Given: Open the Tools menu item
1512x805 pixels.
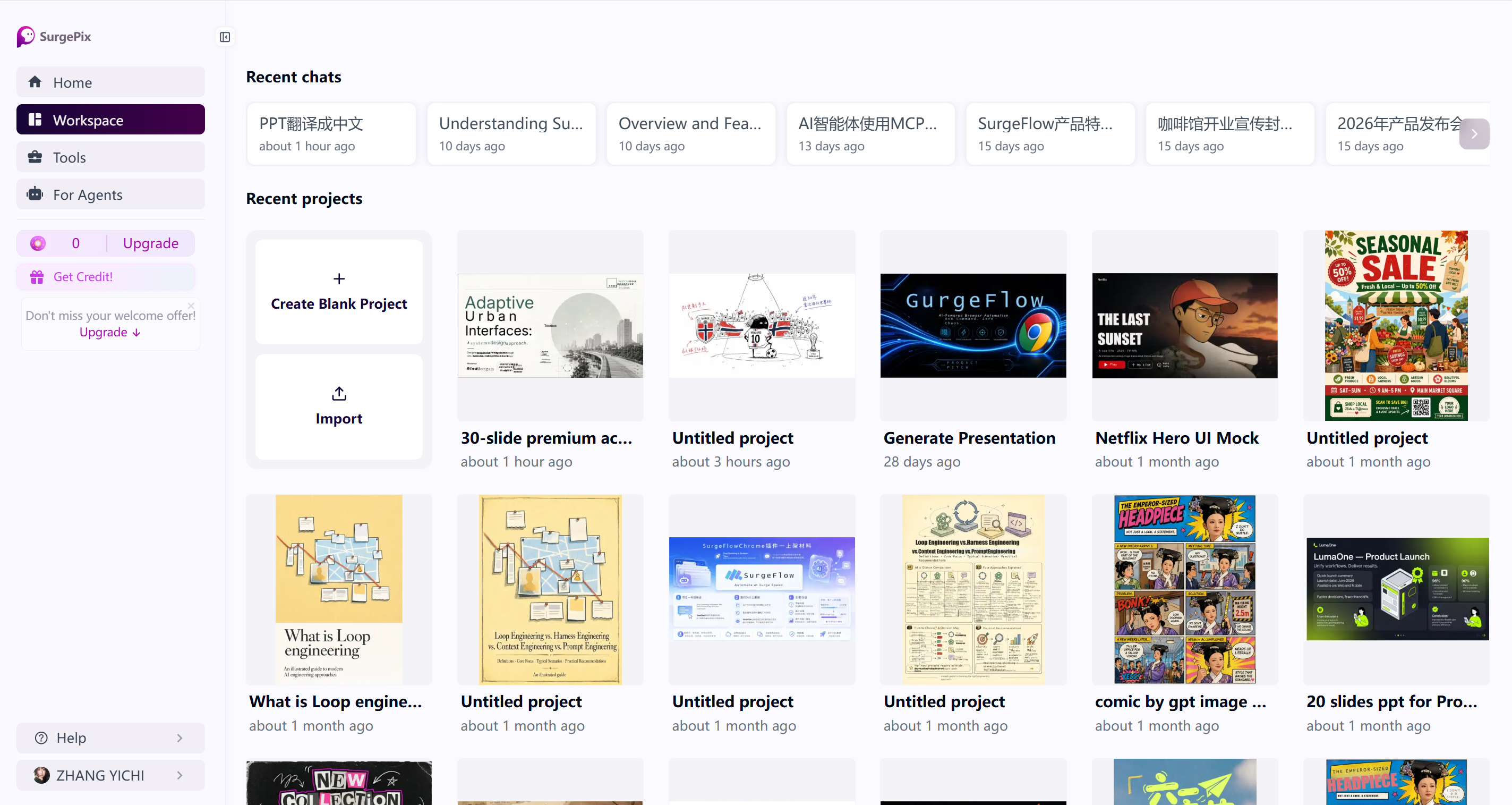Looking at the screenshot, I should pyautogui.click(x=110, y=157).
